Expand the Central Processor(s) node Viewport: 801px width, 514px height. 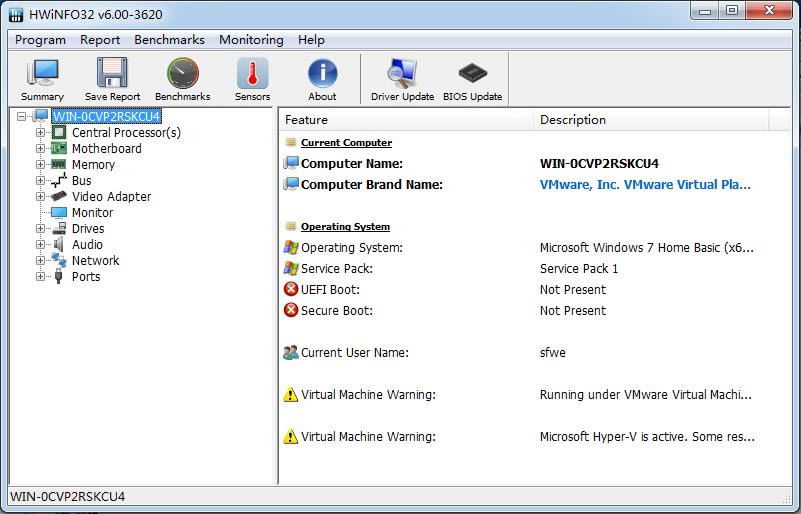tap(40, 132)
